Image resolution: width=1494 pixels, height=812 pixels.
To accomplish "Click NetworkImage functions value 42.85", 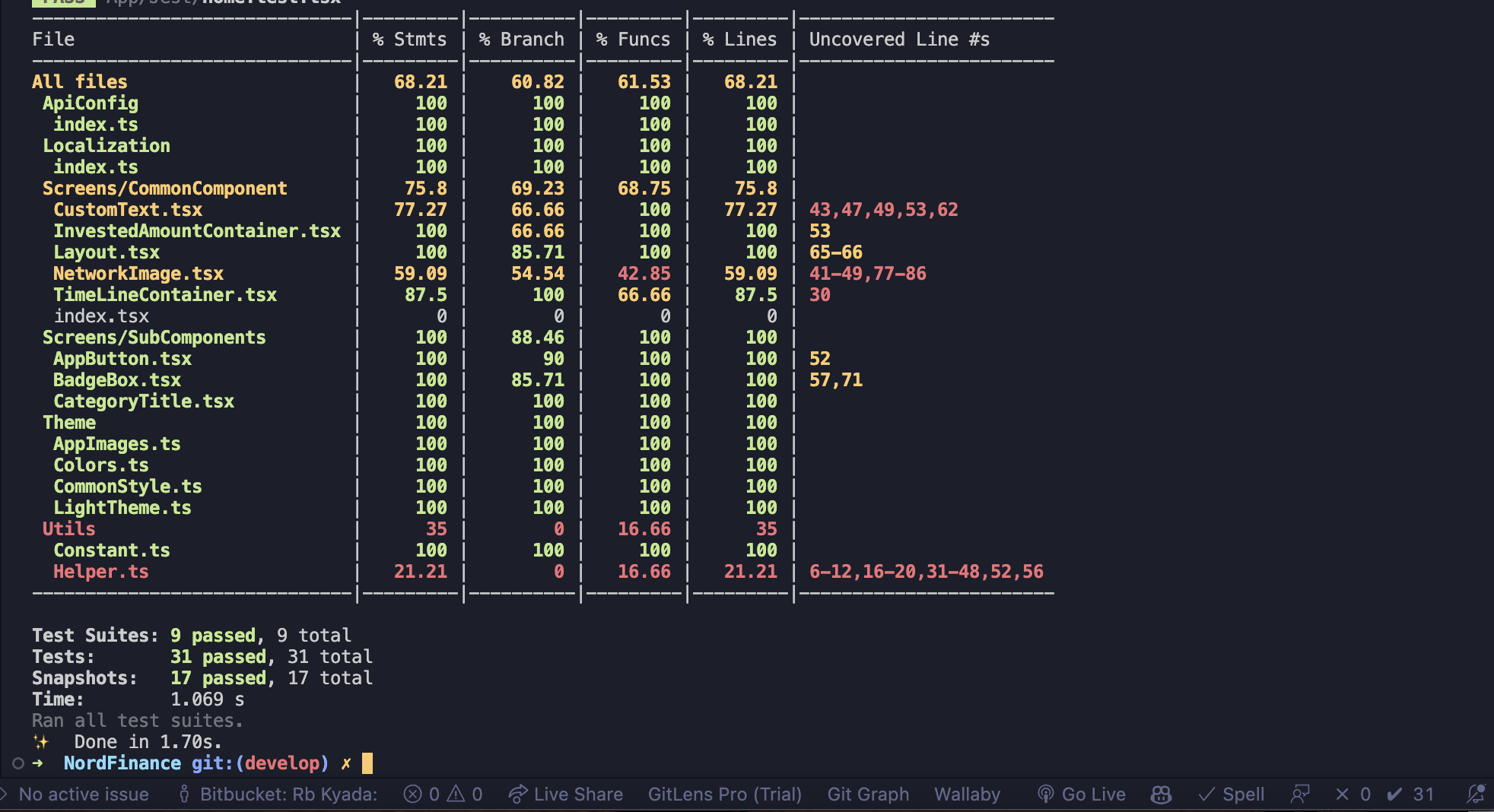I will (644, 274).
